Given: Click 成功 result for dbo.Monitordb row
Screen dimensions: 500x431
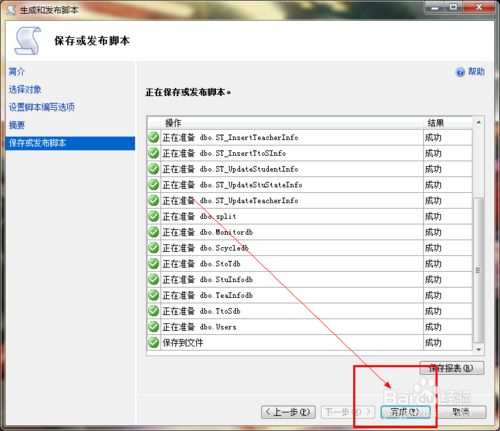Looking at the screenshot, I should (x=433, y=232).
